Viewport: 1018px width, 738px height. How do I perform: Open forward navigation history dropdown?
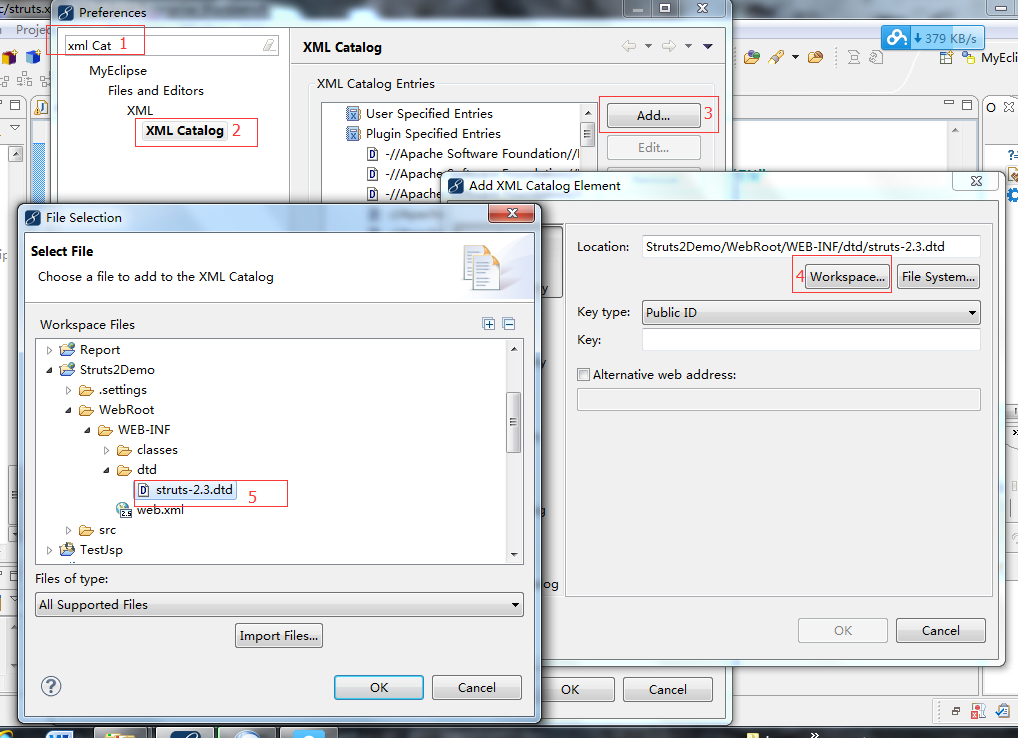[x=688, y=46]
